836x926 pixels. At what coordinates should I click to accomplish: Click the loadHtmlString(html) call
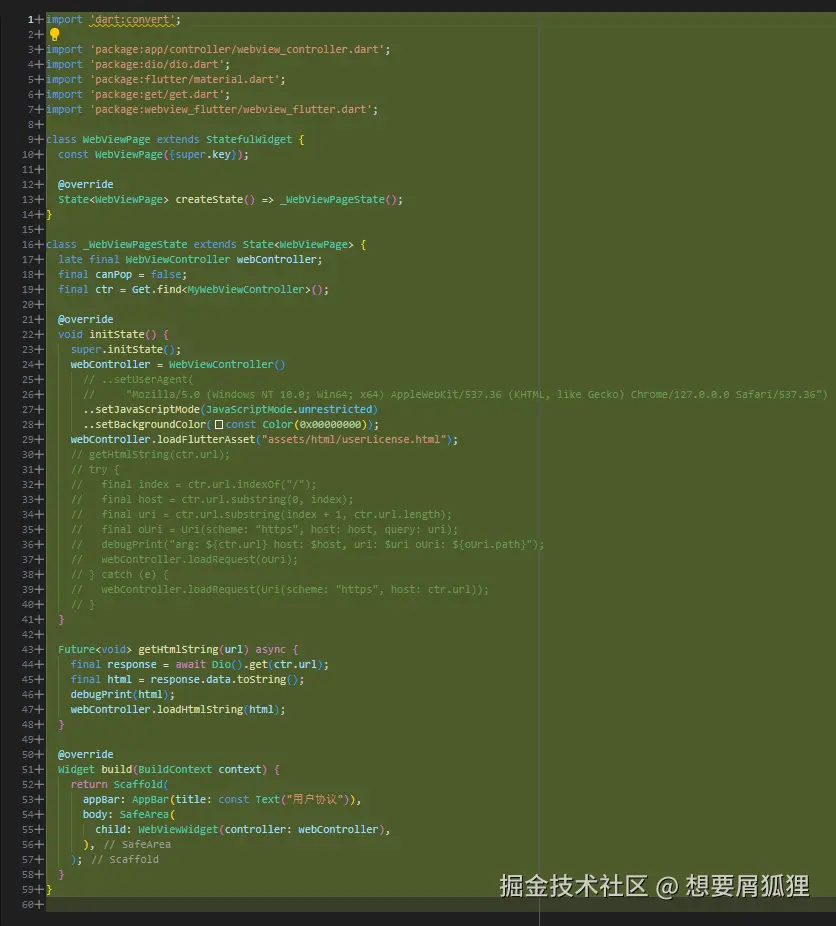pos(218,710)
